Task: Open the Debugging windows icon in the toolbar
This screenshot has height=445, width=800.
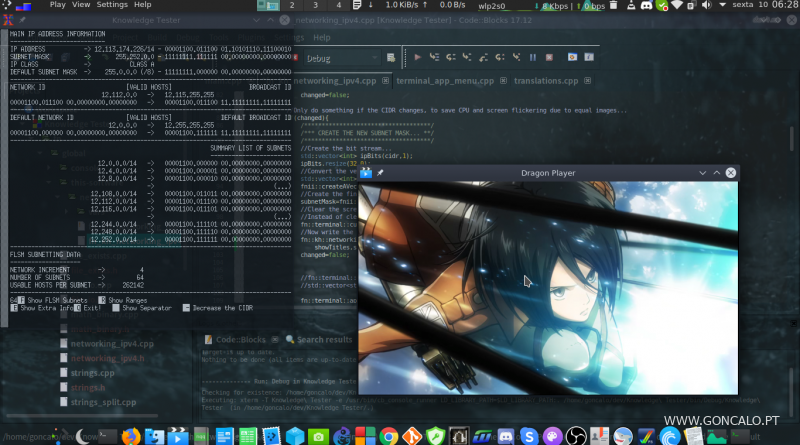Action: tap(572, 57)
